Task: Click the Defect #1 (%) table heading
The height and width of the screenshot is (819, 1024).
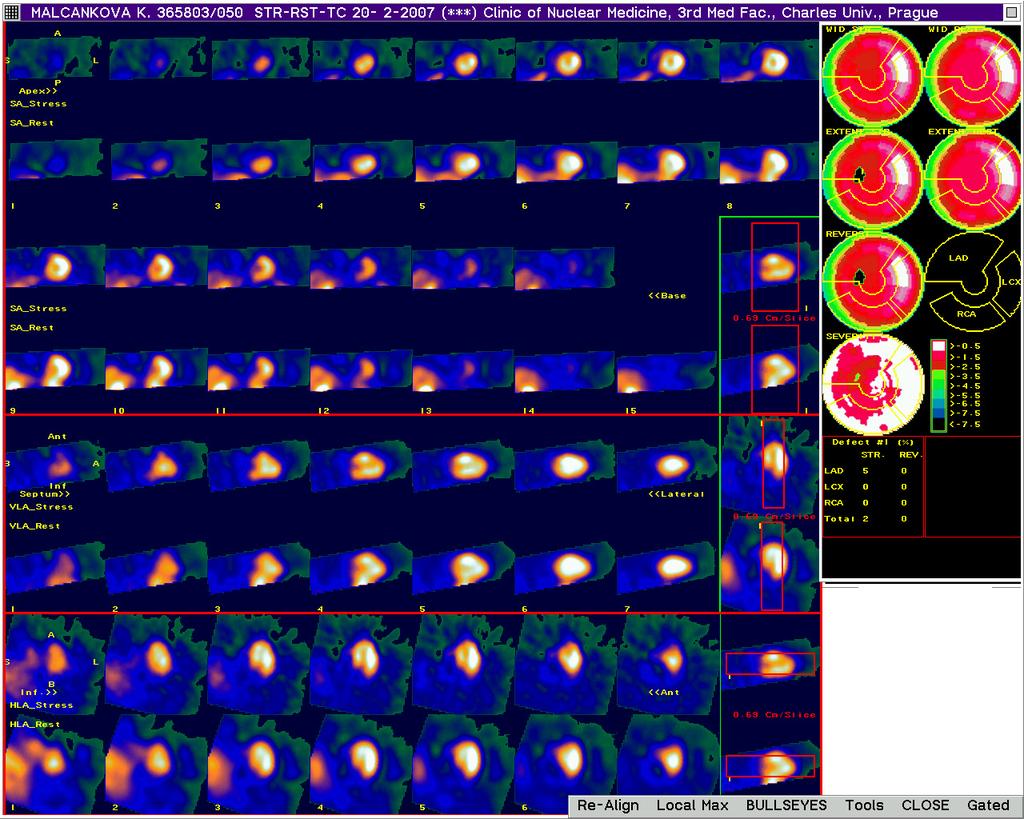Action: 872,442
